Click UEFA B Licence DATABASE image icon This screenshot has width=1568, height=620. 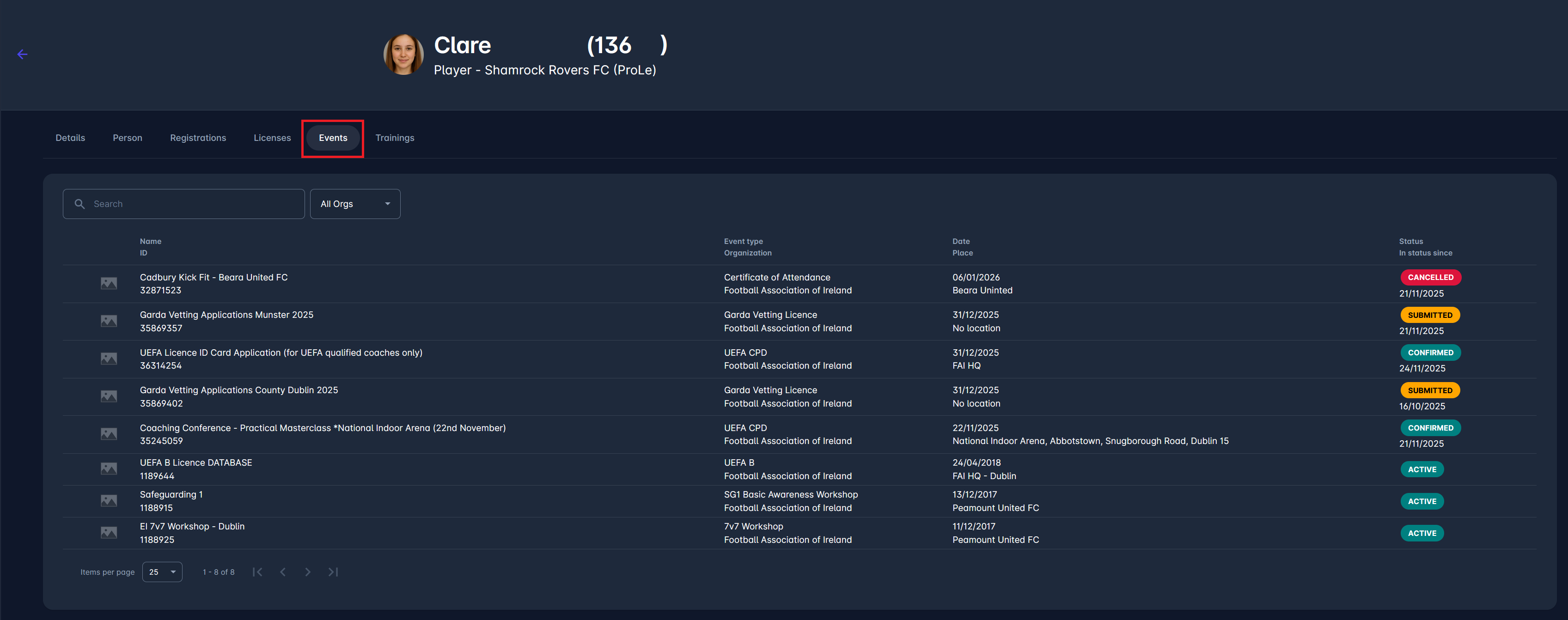109,469
